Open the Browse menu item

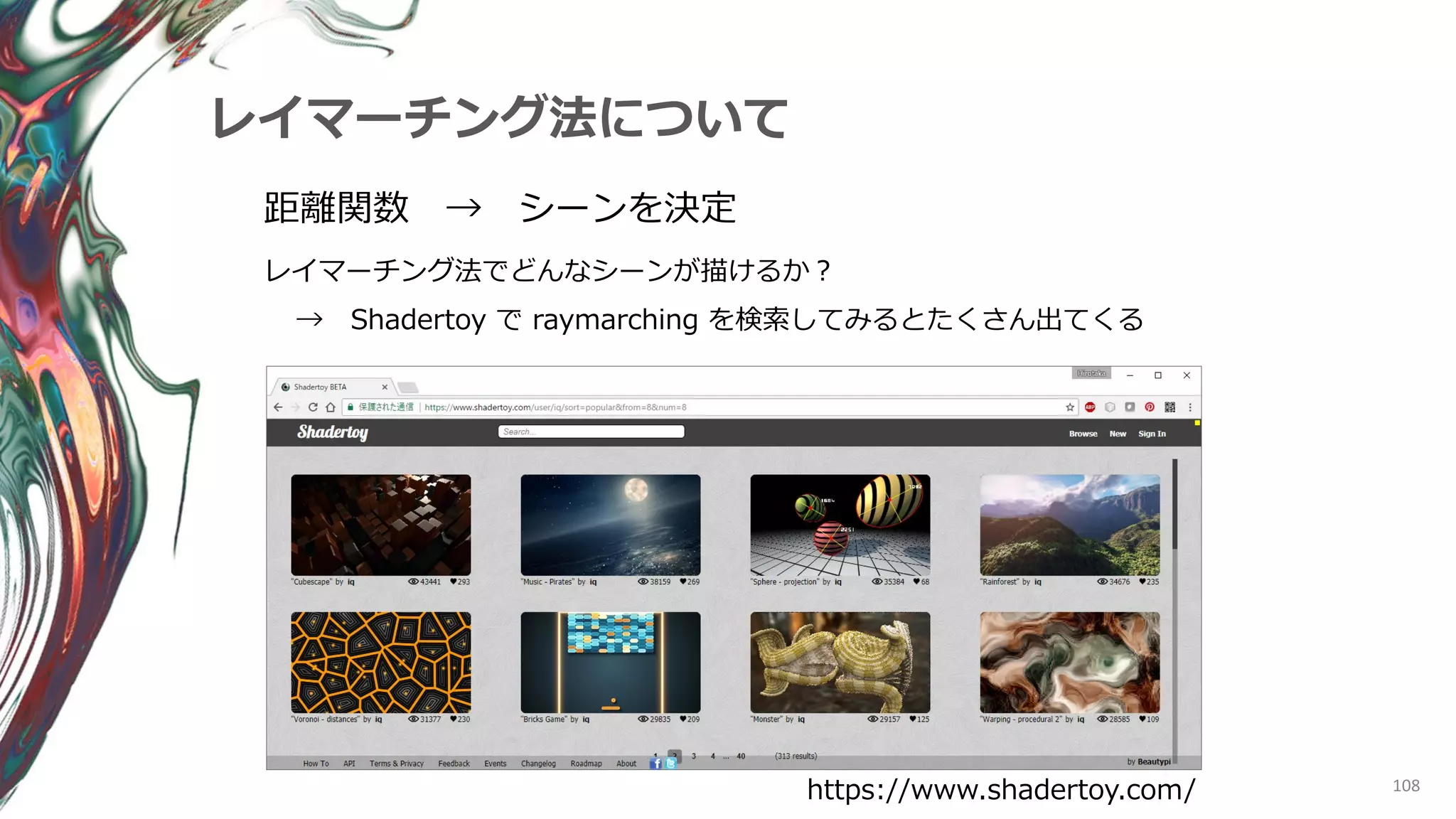pos(1083,434)
